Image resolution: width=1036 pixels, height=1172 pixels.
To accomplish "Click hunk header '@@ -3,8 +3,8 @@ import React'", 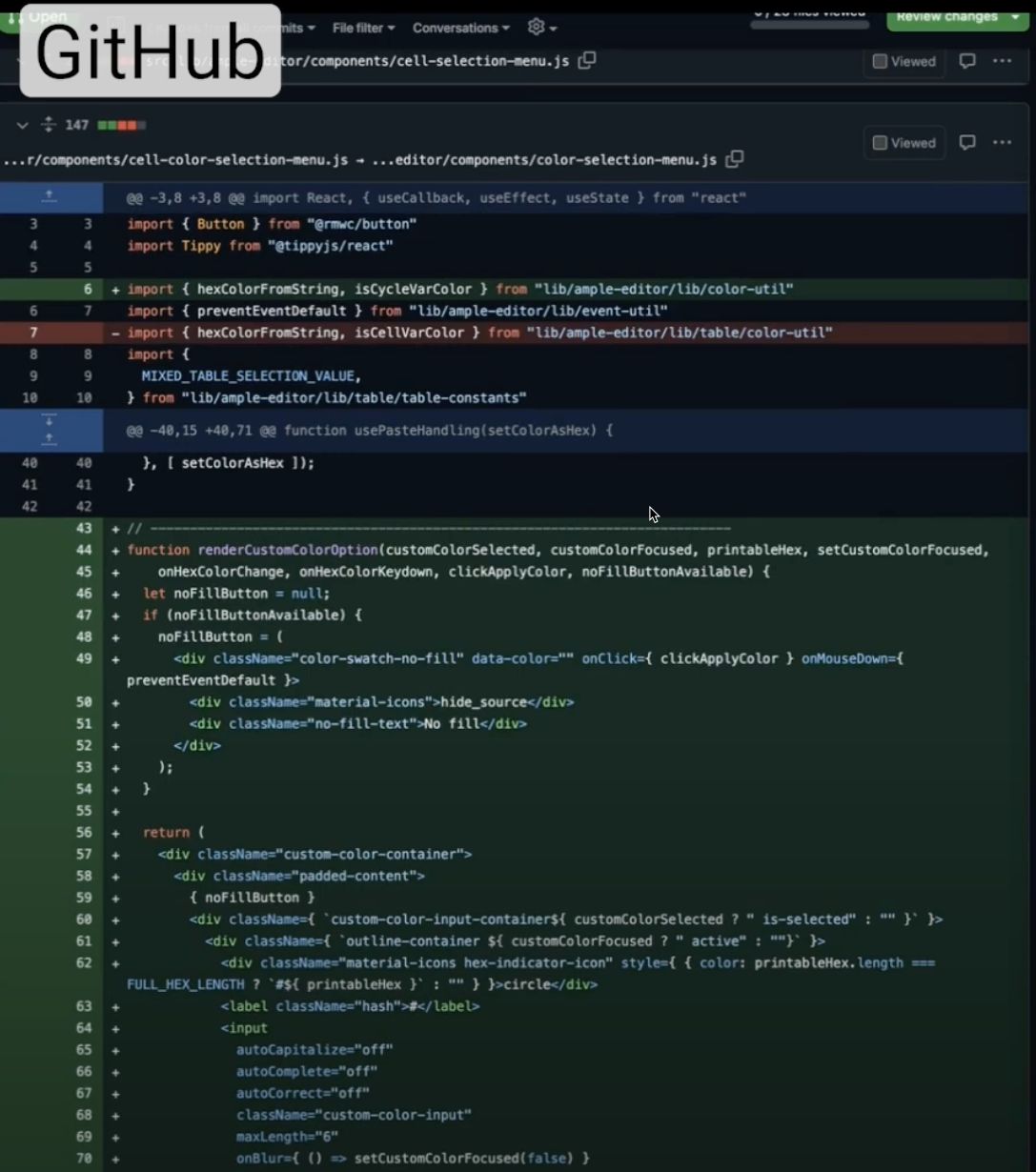I will coord(437,198).
